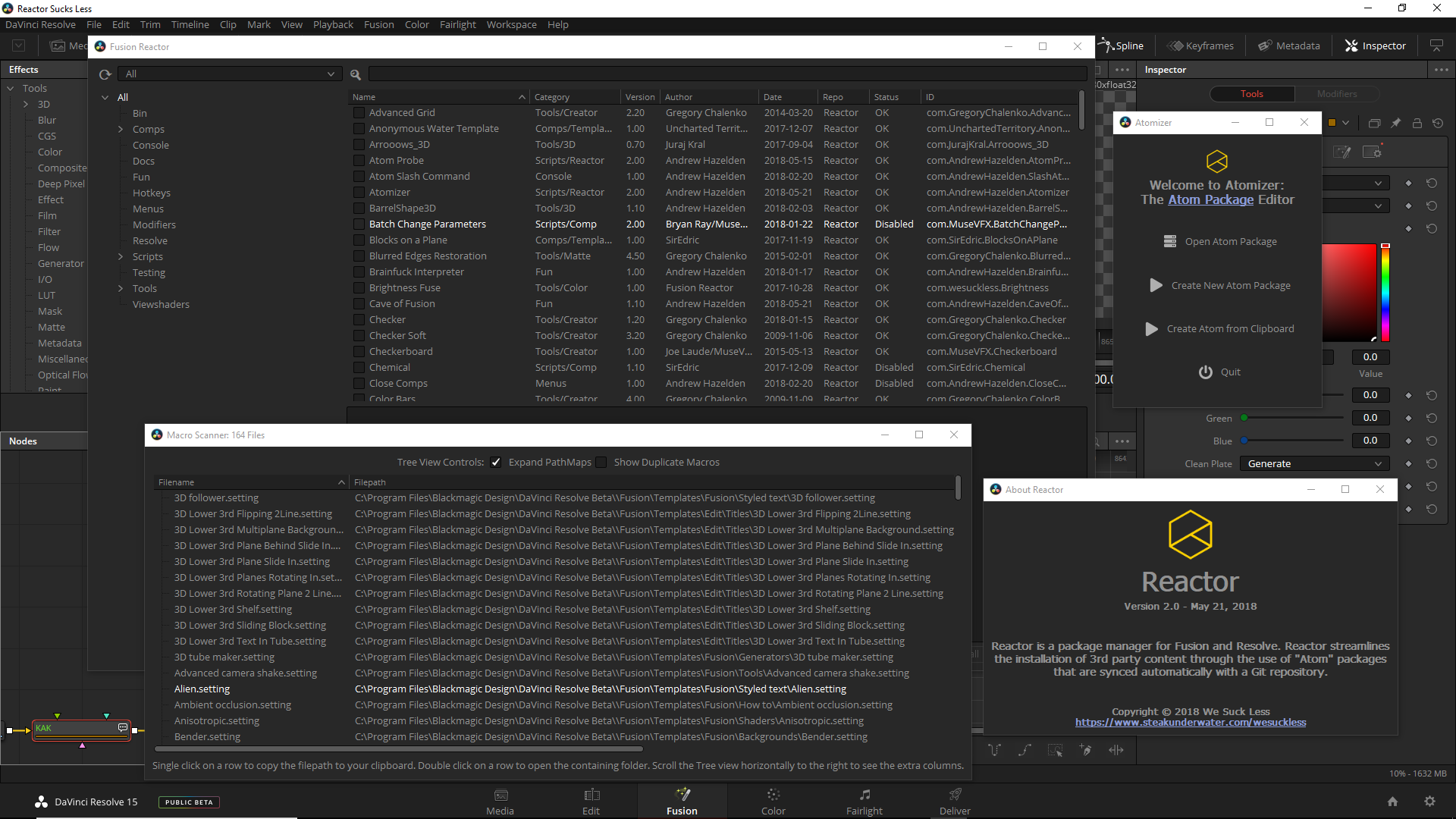Check the Brightness Fuse package checkbox
Viewport: 1456px width, 819px height.
[x=359, y=288]
